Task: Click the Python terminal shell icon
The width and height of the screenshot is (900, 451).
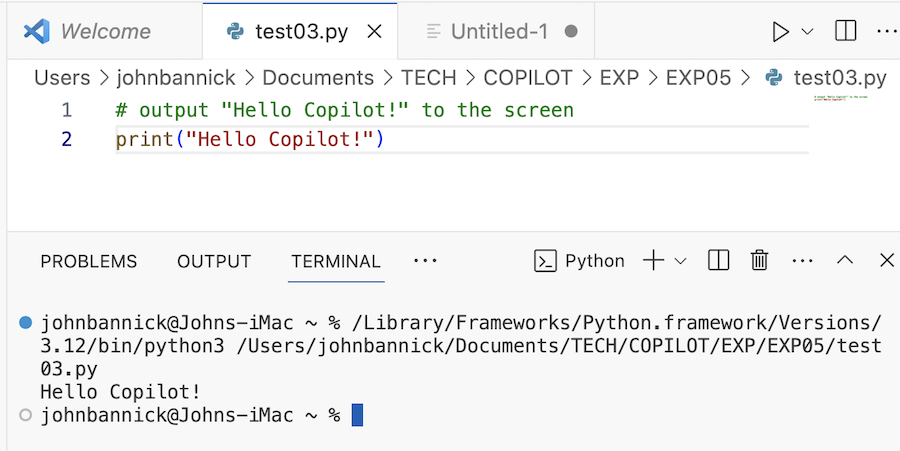Action: (545, 261)
